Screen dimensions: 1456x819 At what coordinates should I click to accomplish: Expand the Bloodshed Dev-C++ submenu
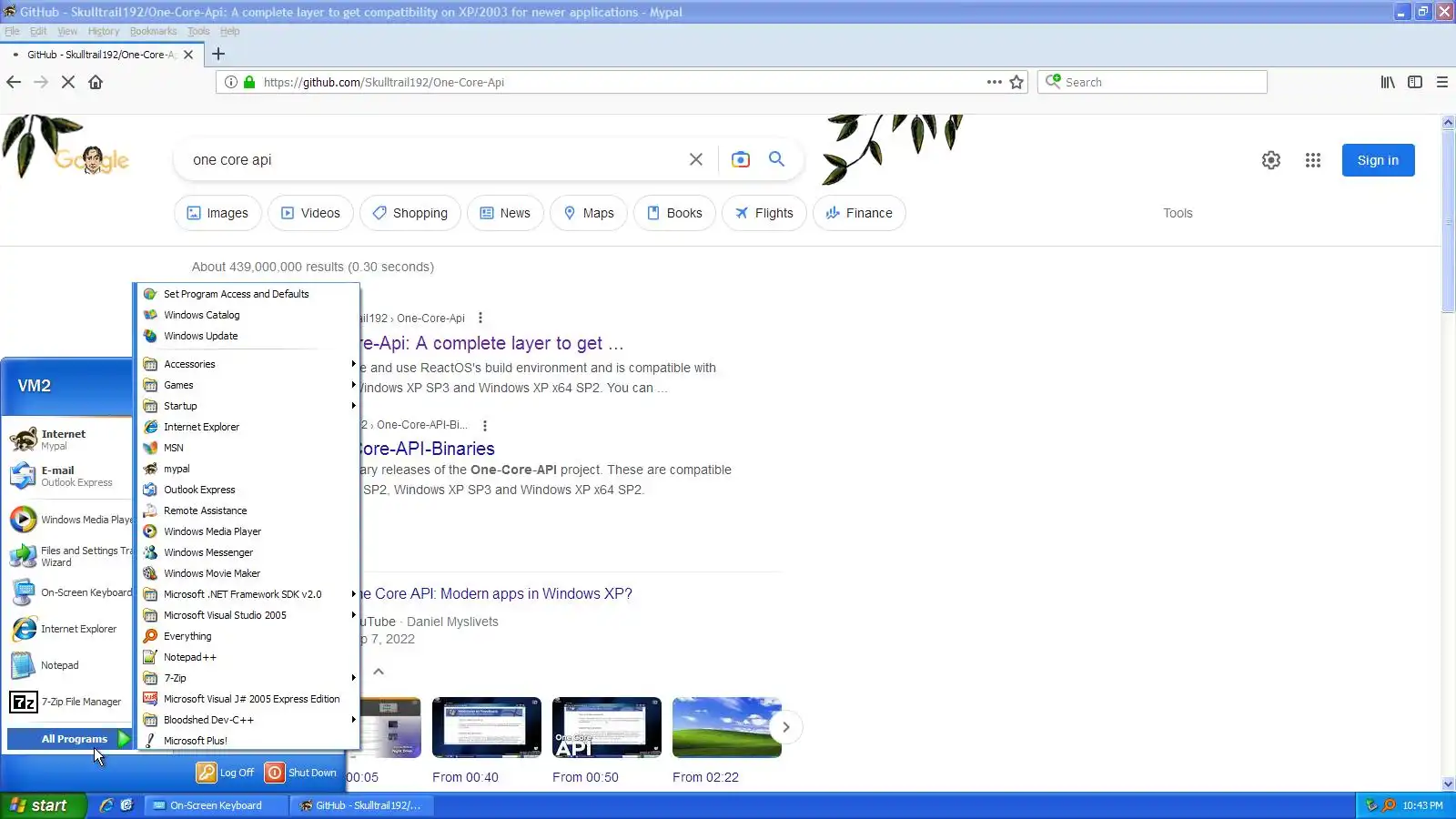click(248, 720)
